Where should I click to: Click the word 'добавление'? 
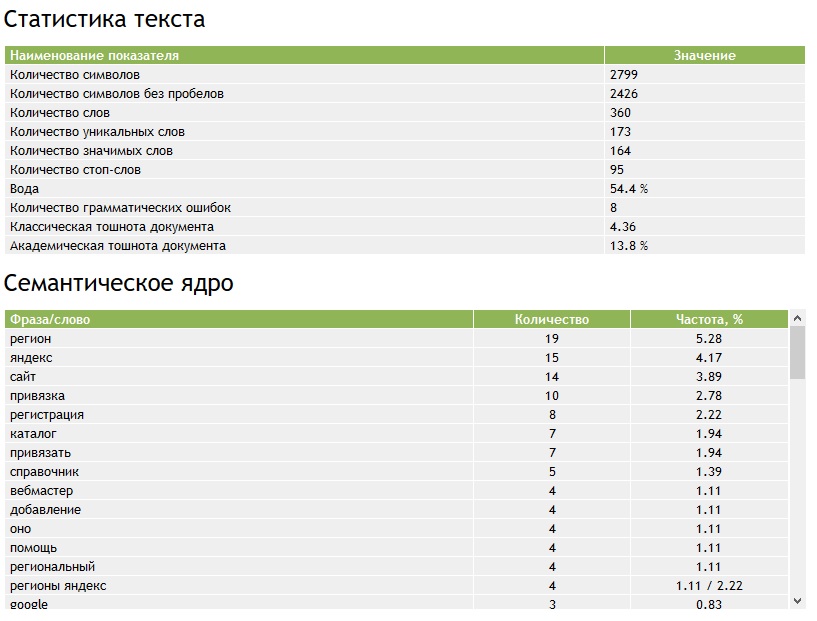(45, 510)
